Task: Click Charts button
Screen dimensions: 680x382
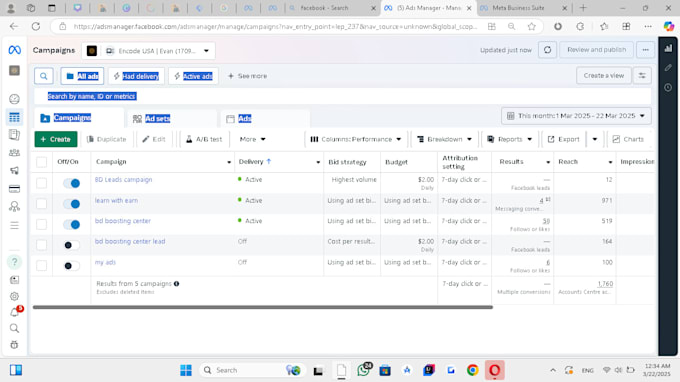Action: 628,139
